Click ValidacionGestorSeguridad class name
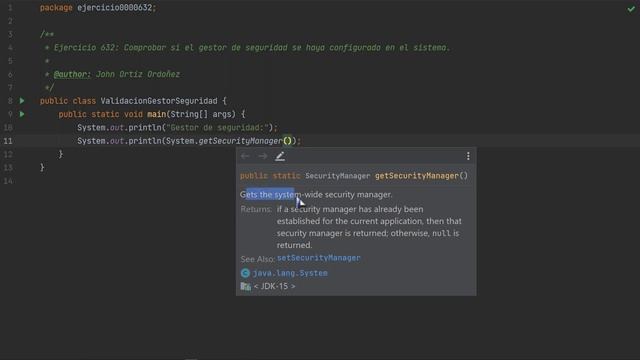Viewport: 640px width, 360px height. (x=159, y=101)
